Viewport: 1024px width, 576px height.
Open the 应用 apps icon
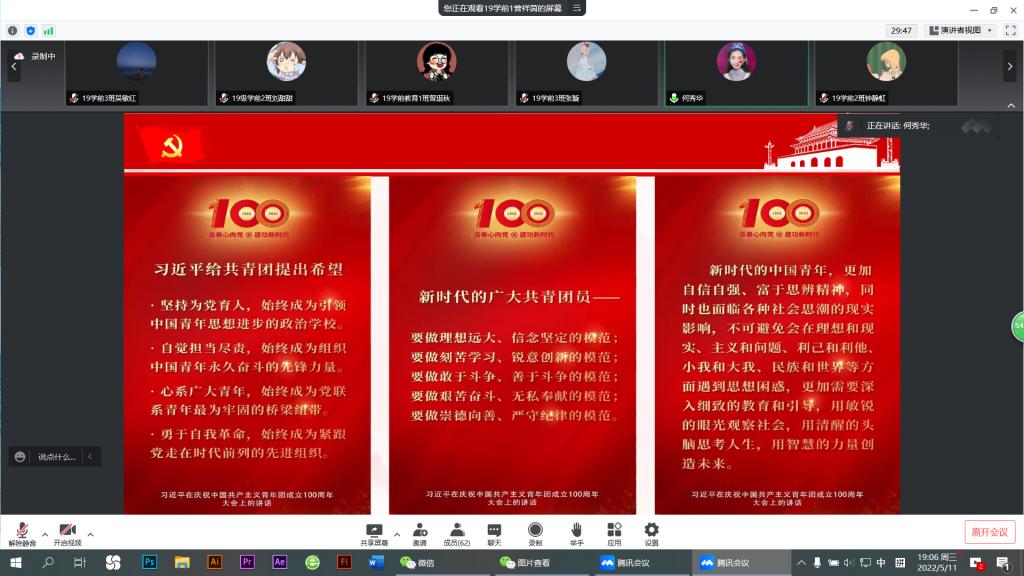[614, 530]
